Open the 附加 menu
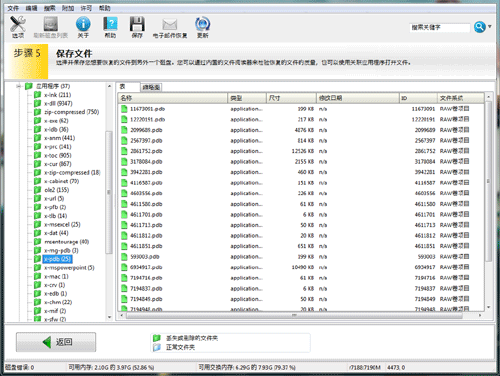The height and width of the screenshot is (376, 500). (x=68, y=8)
